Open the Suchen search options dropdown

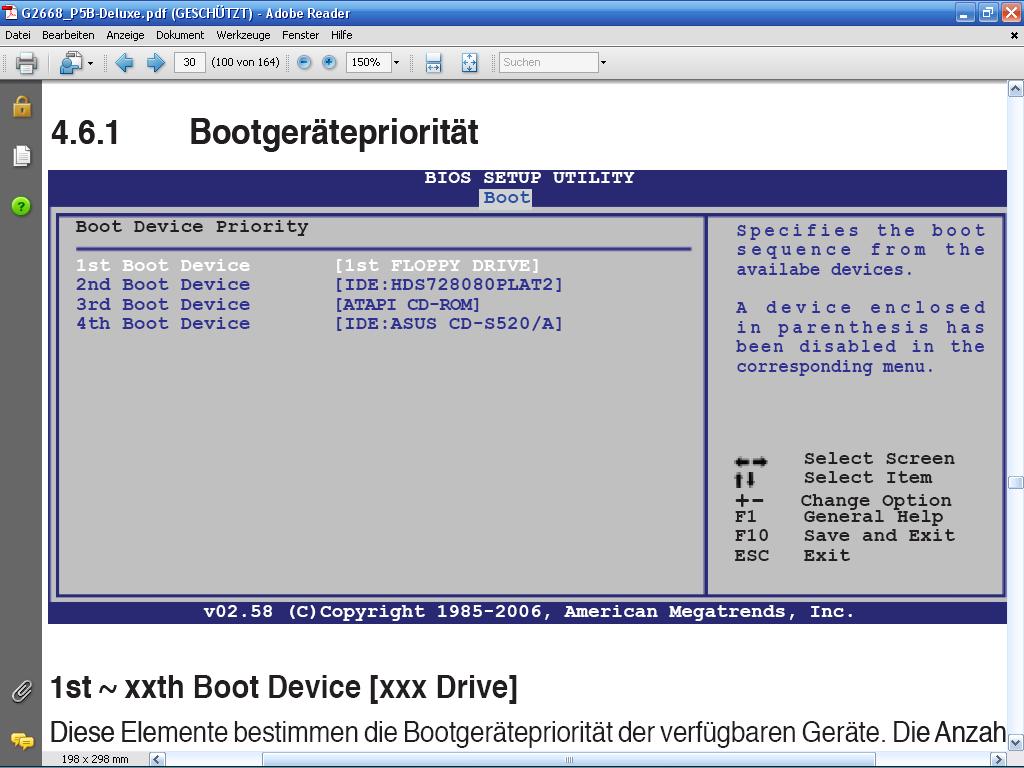pyautogui.click(x=603, y=63)
